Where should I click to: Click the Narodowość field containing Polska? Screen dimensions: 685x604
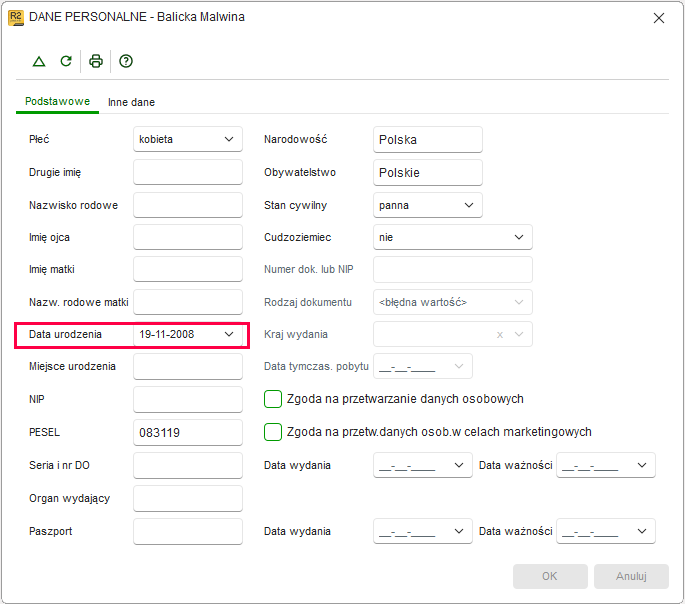coord(428,140)
